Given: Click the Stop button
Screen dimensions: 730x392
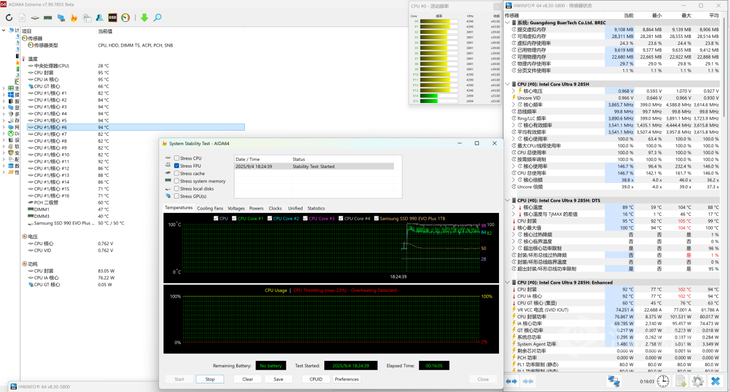Looking at the screenshot, I should point(210,379).
